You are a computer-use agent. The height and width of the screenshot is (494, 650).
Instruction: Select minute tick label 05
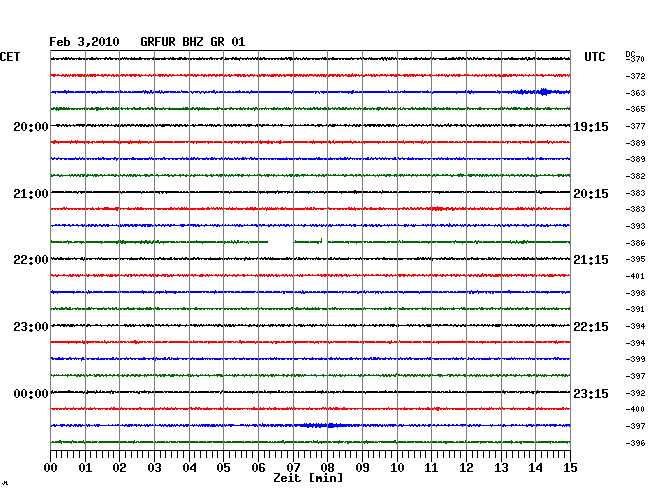[223, 468]
